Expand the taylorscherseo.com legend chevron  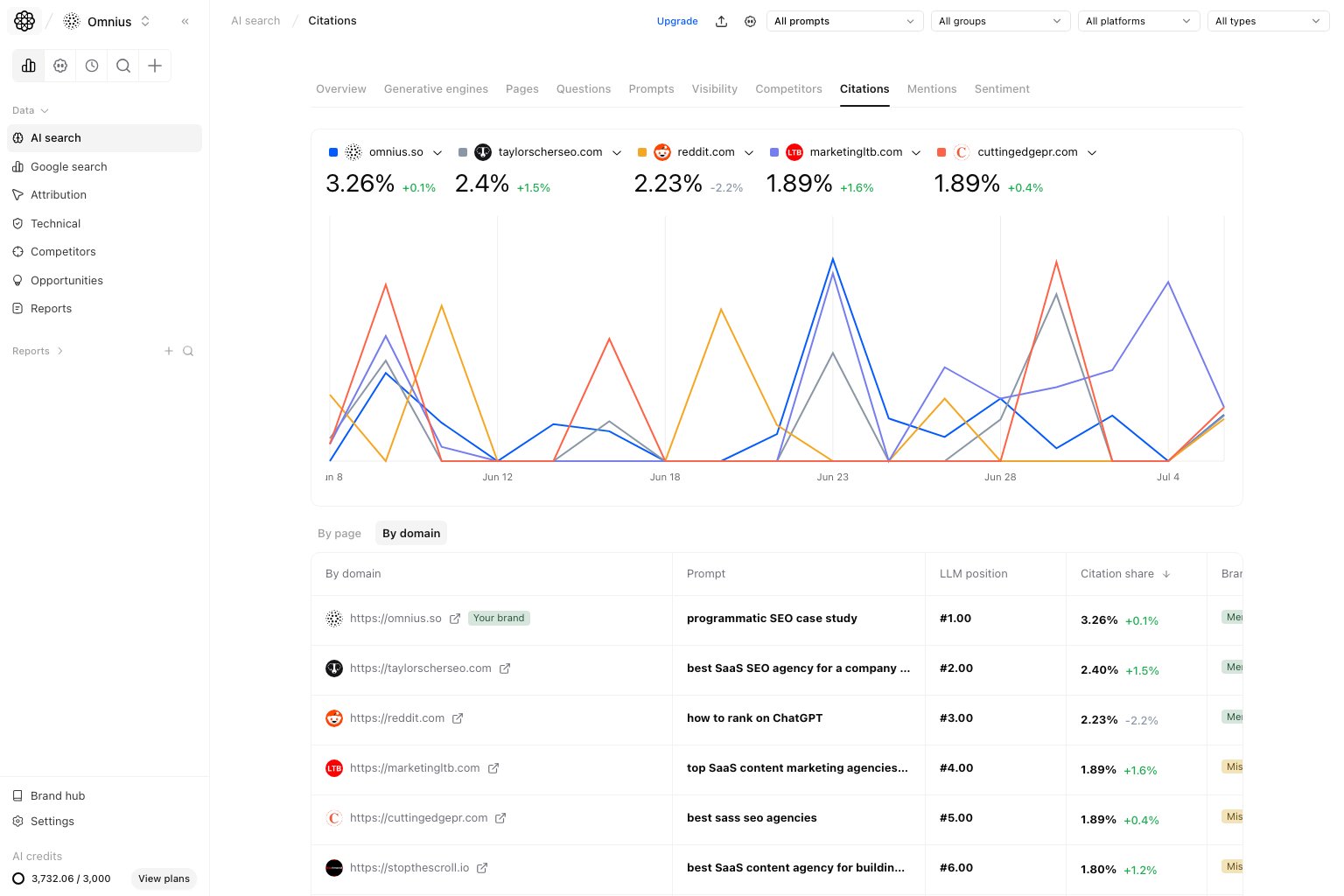pyautogui.click(x=617, y=152)
